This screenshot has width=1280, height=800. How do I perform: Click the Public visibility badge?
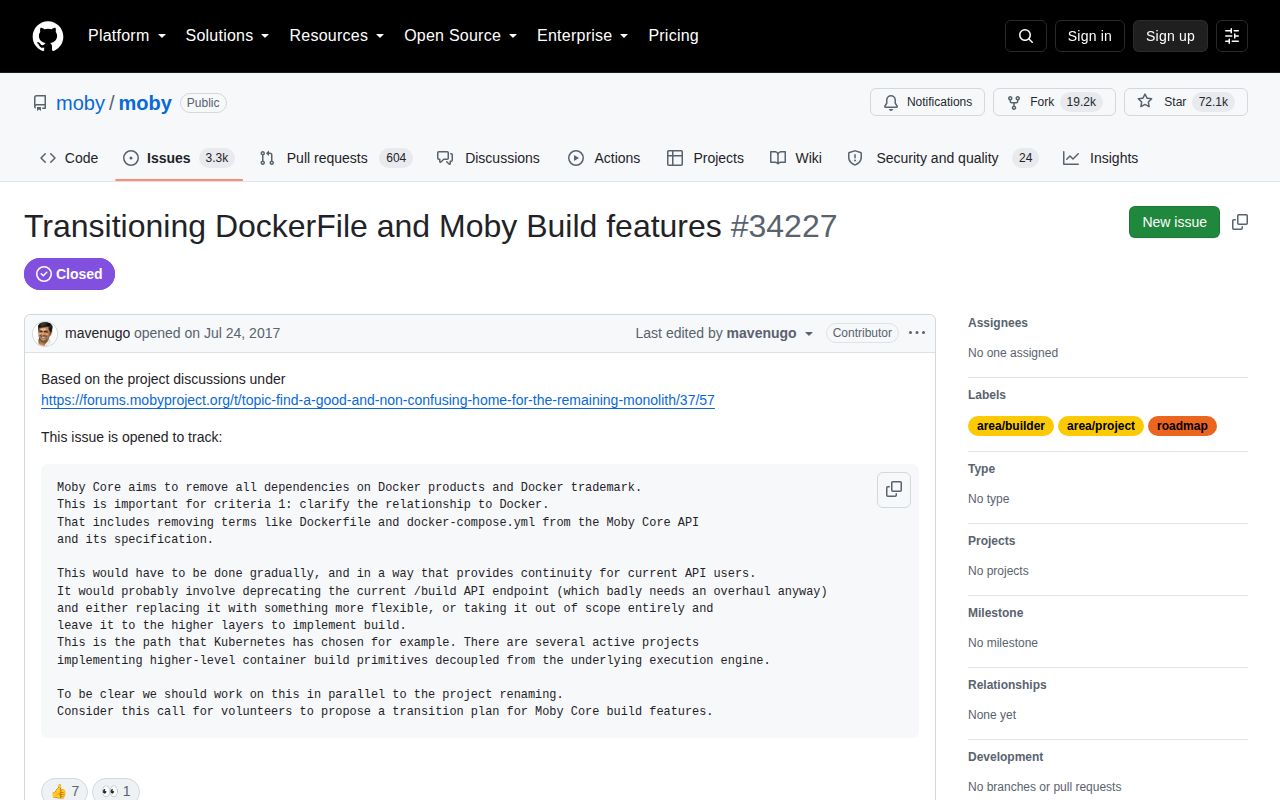203,102
